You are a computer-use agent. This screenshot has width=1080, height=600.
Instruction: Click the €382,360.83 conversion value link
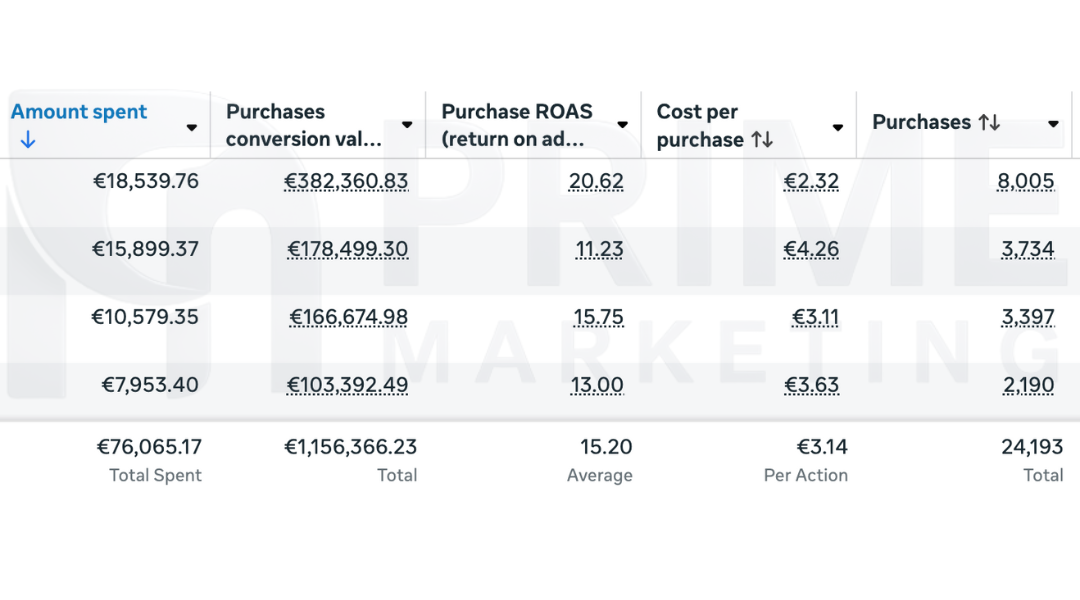[346, 181]
